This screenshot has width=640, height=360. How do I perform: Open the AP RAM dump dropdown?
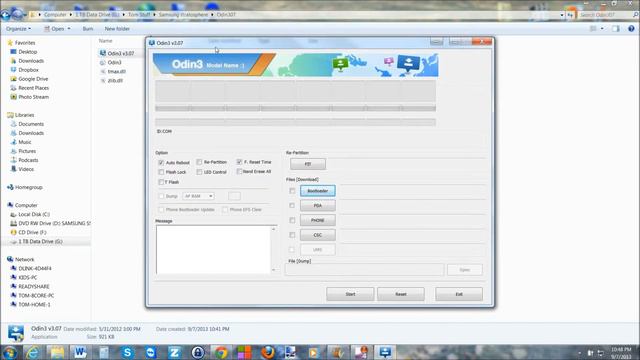pyautogui.click(x=198, y=196)
